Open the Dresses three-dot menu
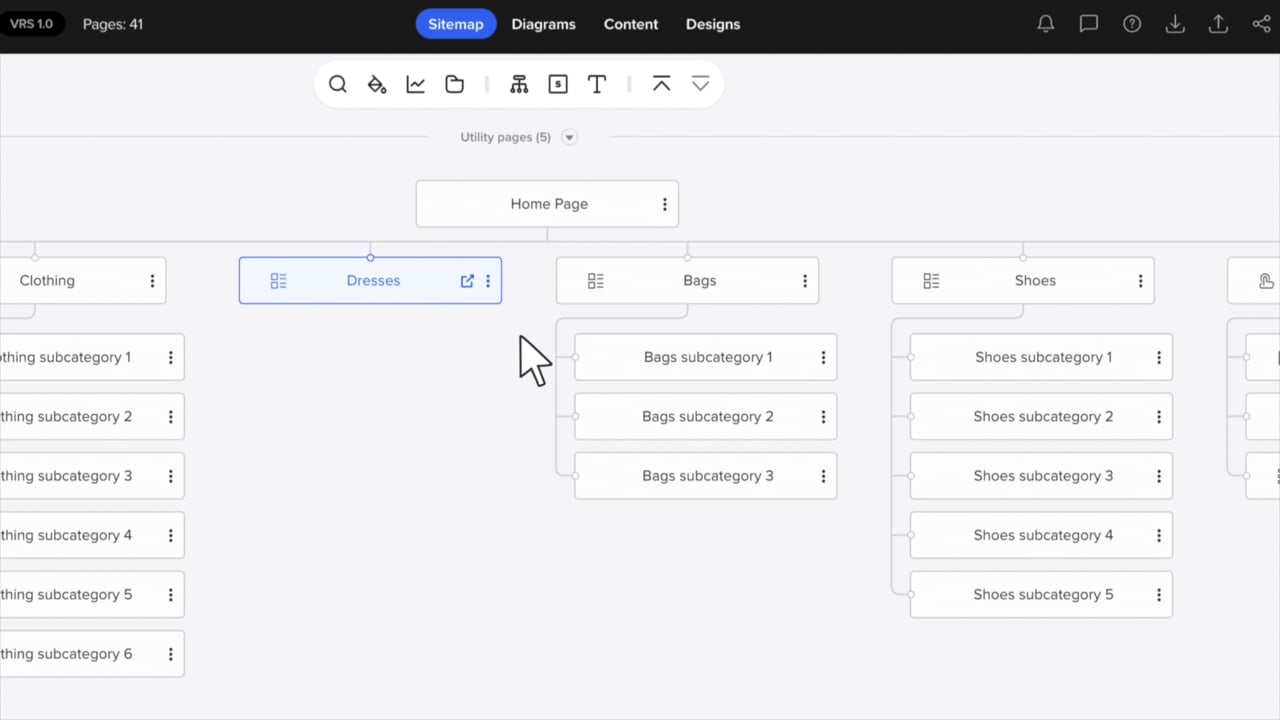This screenshot has width=1280, height=720. pyautogui.click(x=488, y=281)
